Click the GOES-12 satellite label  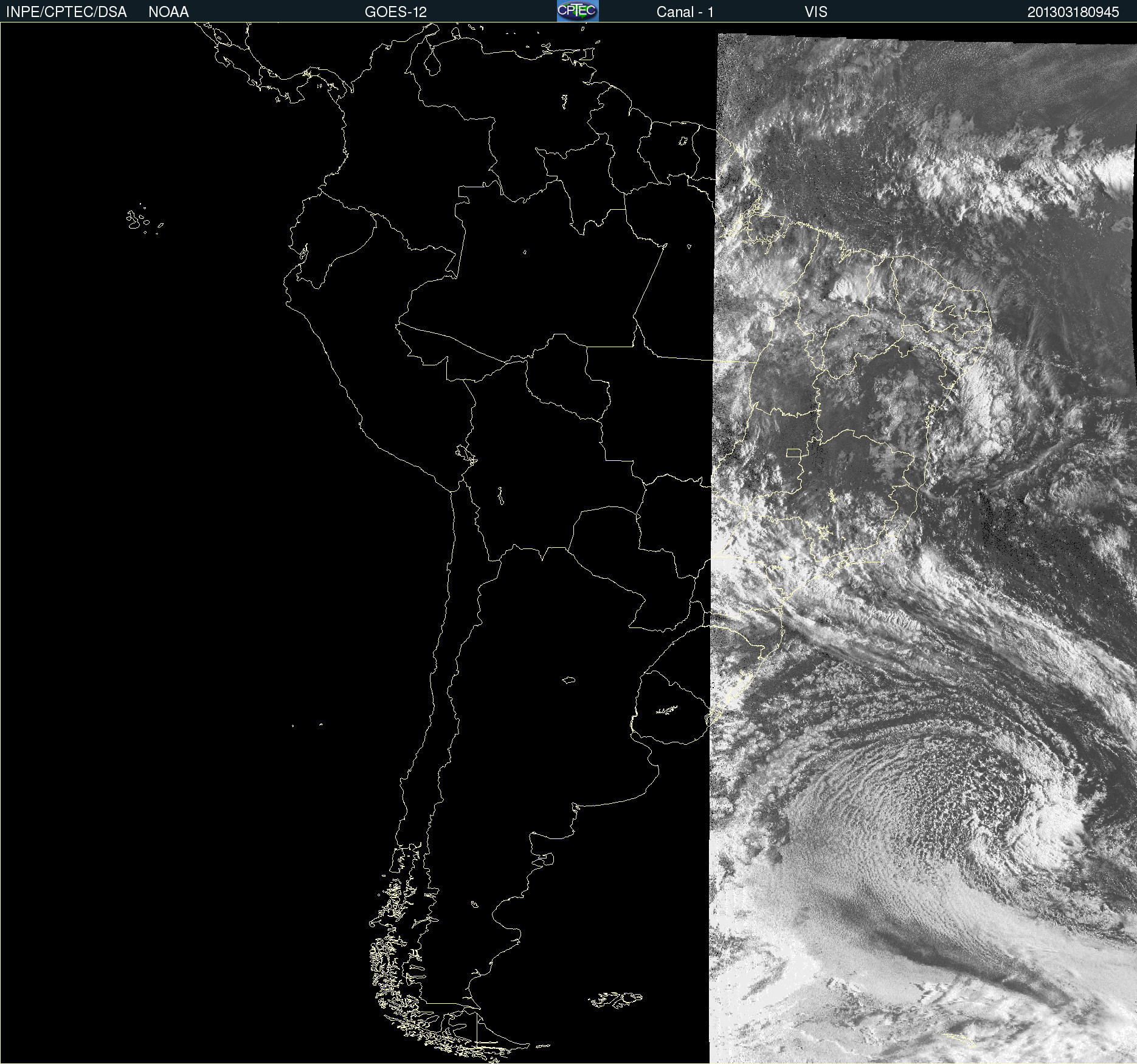click(x=396, y=12)
